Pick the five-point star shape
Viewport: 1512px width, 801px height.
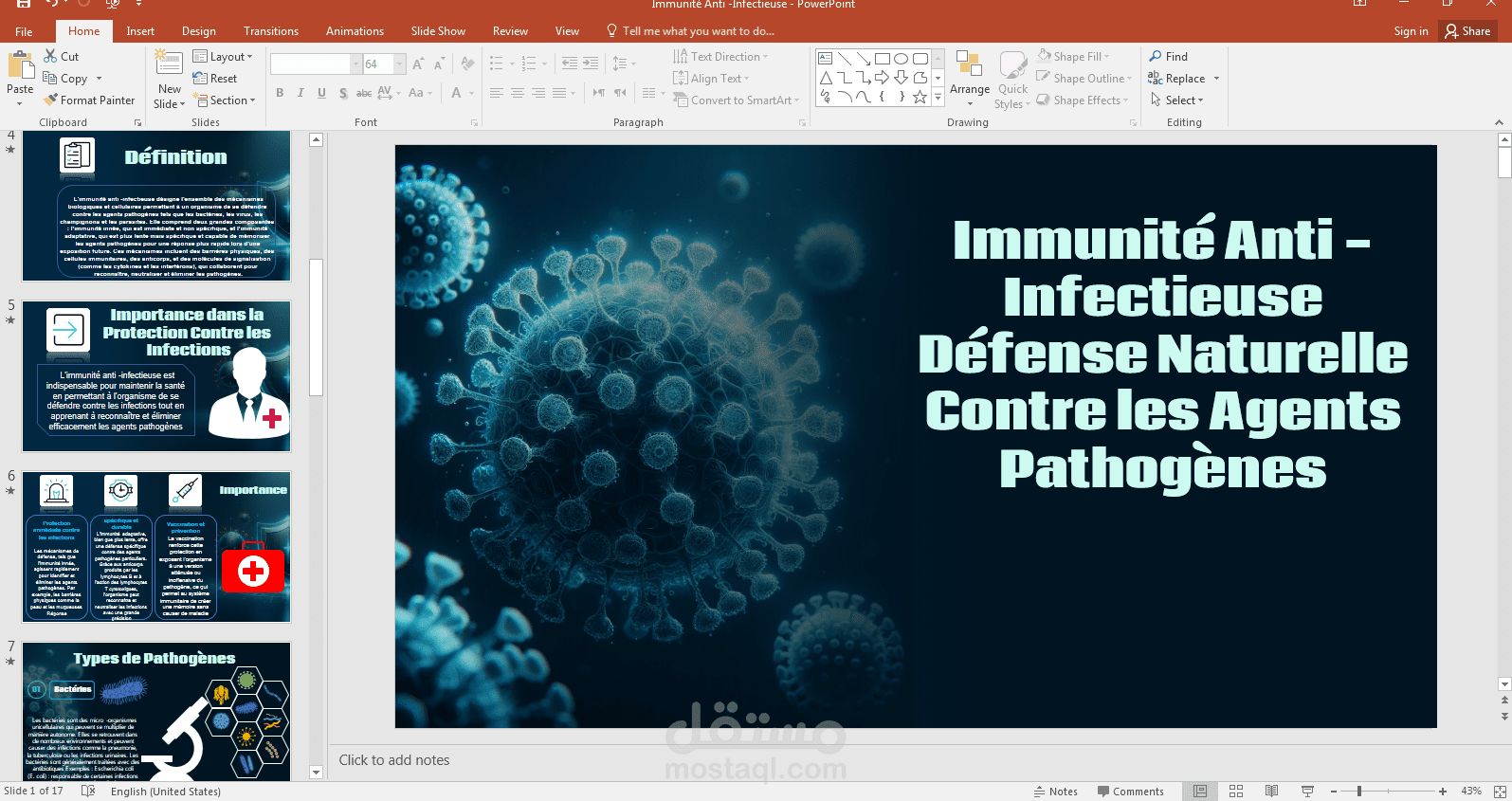coord(920,97)
